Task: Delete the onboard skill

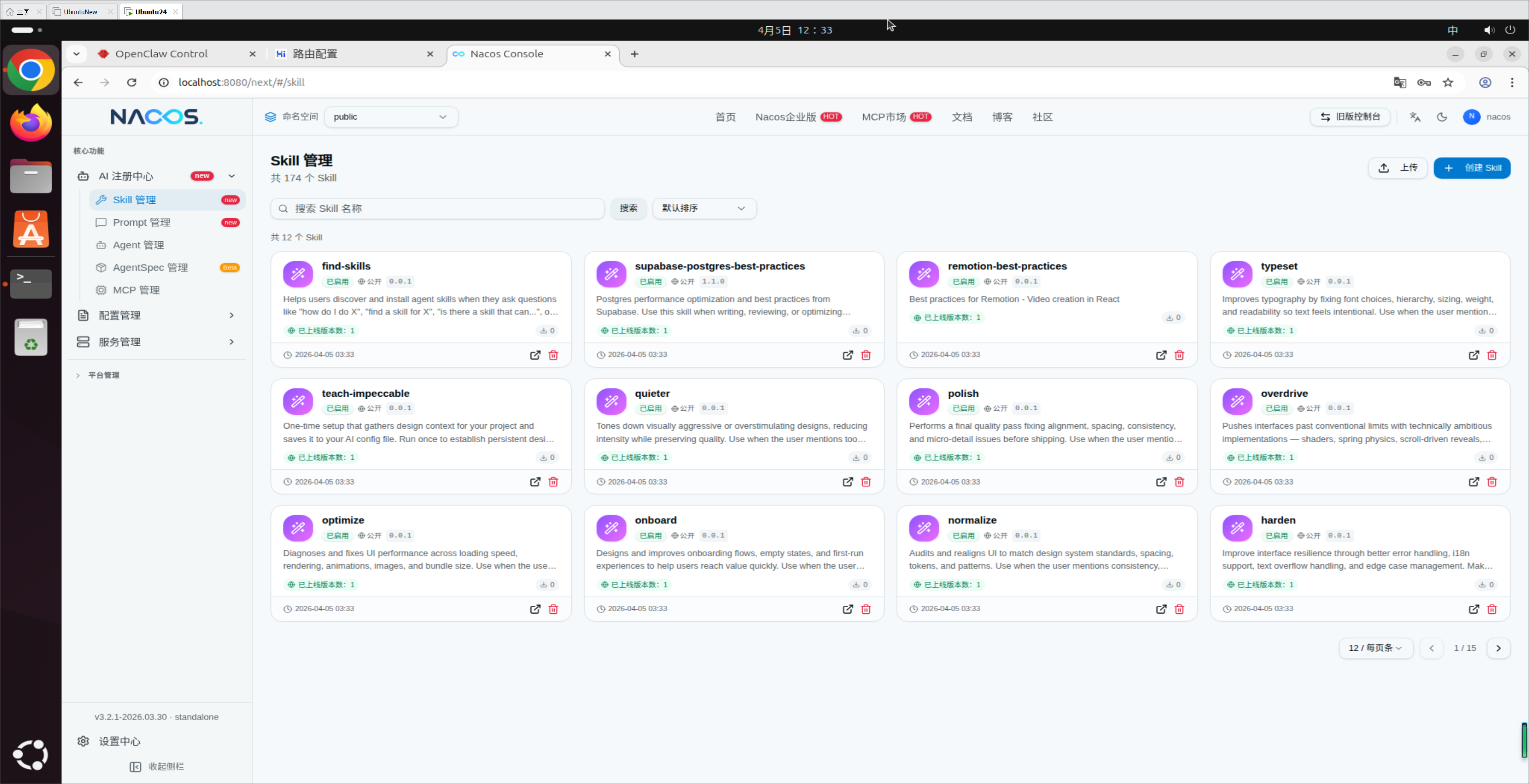Action: click(x=866, y=609)
